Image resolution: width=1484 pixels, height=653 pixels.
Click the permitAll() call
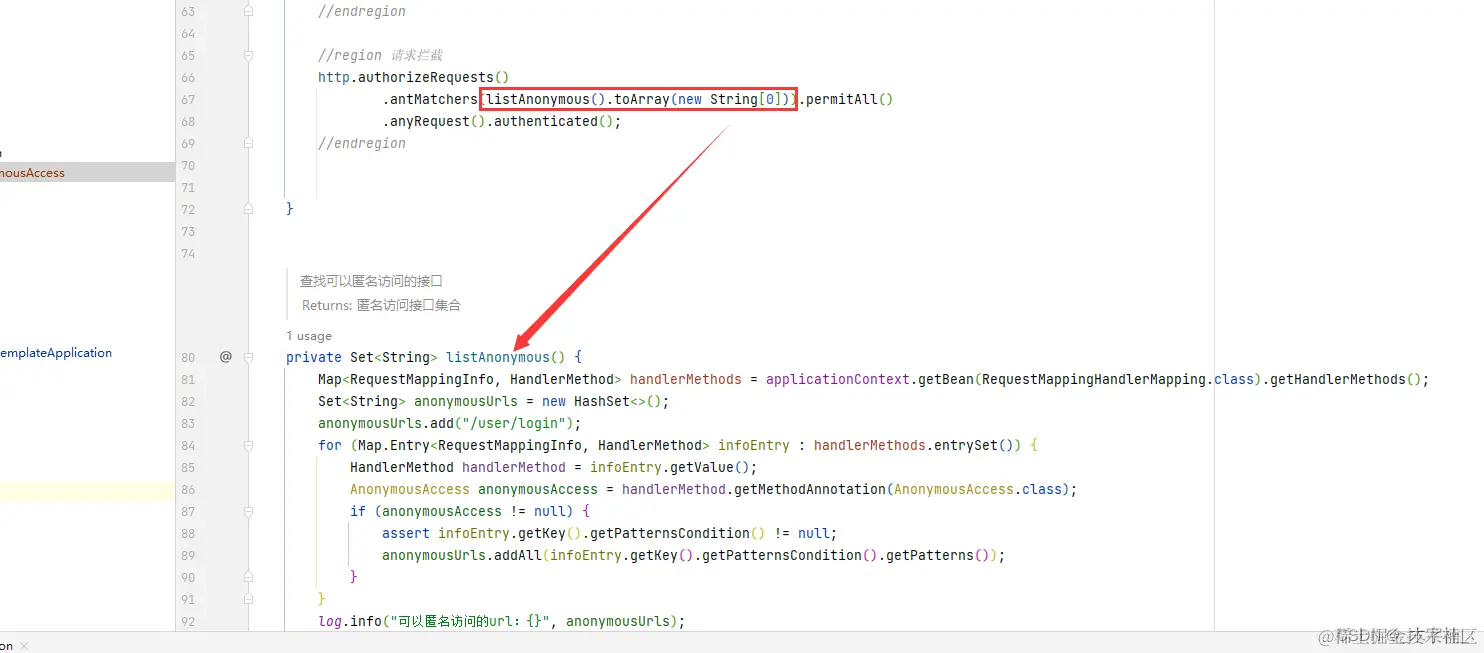(849, 99)
